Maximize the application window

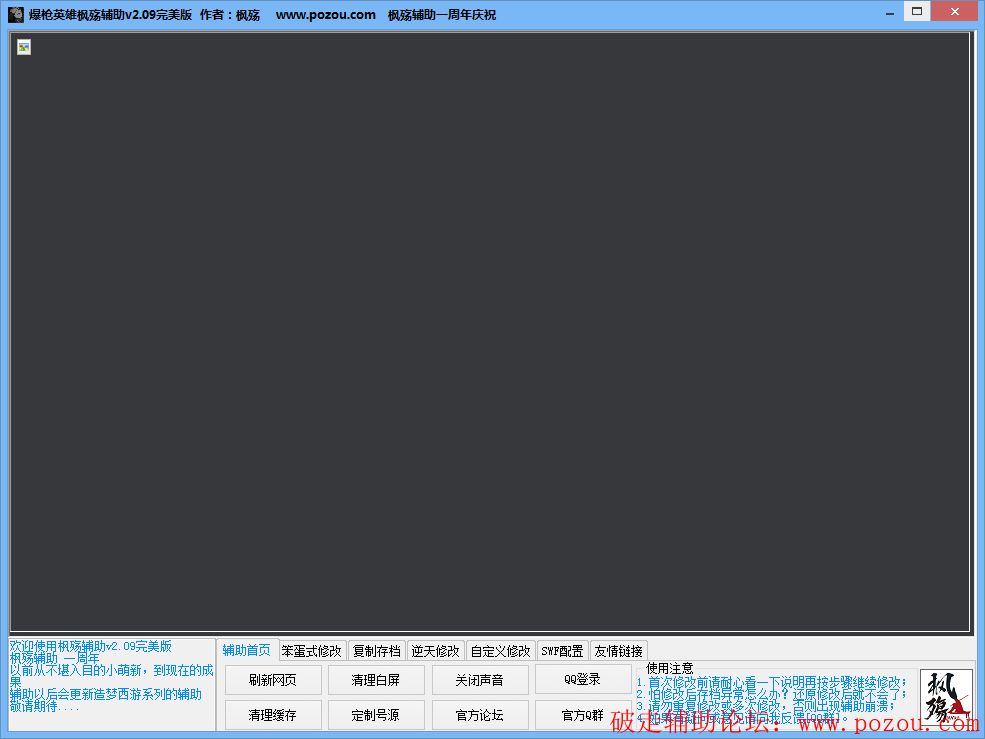point(915,12)
